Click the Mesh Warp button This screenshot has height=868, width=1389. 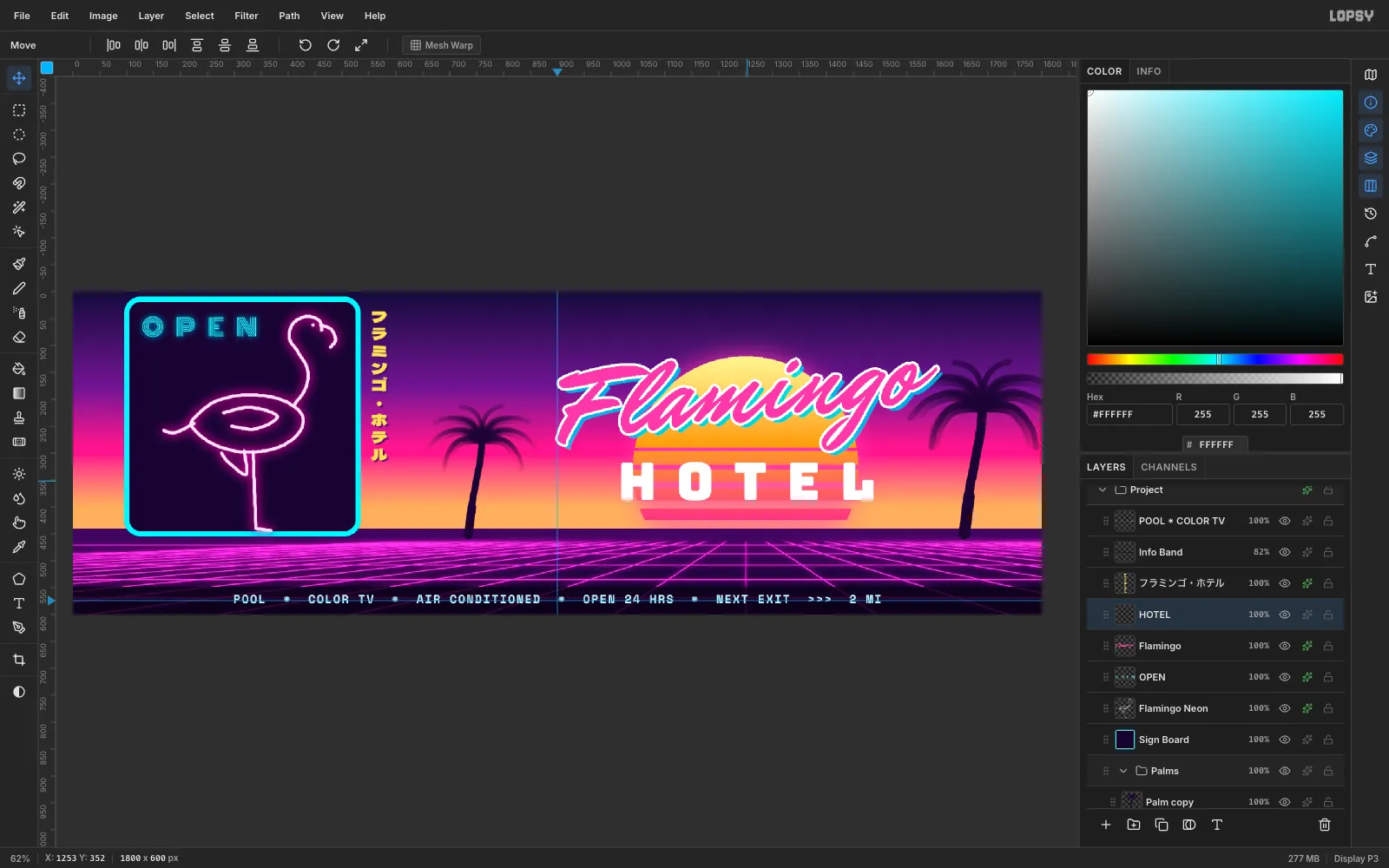(442, 45)
